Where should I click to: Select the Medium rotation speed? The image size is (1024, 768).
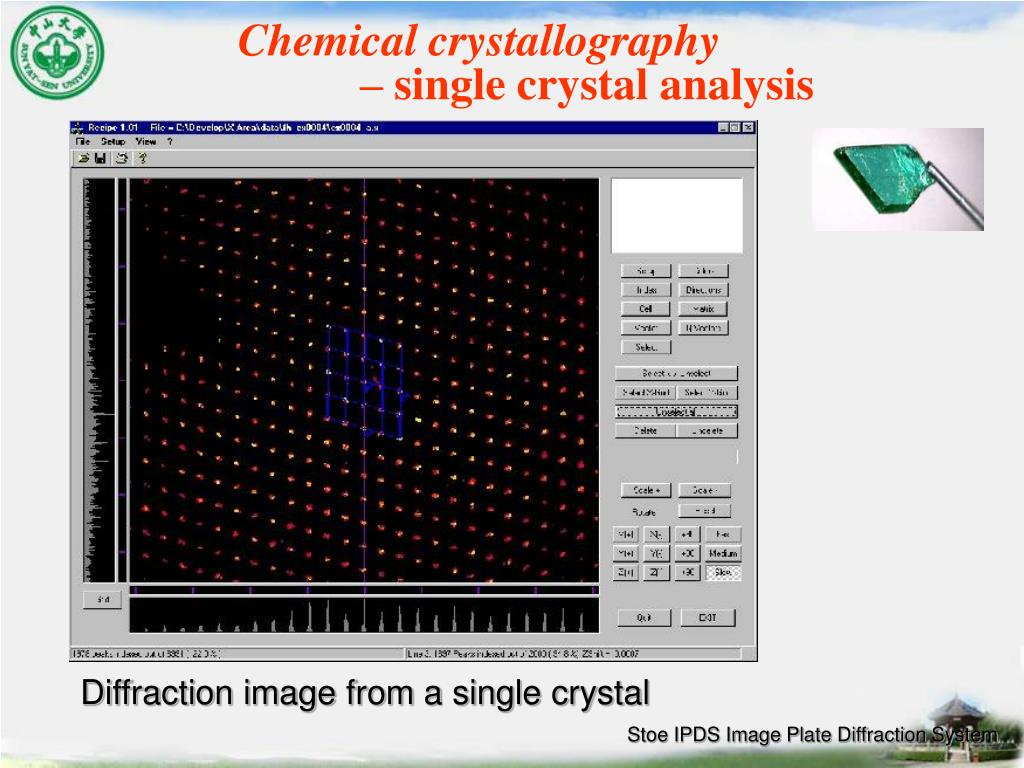pos(723,553)
